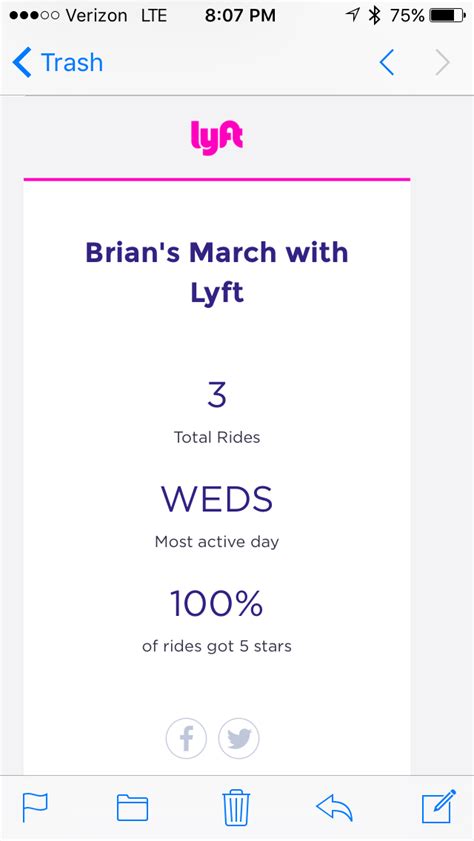Tap the 8:07 PM clock in status bar
The image size is (474, 841).
coord(240,16)
